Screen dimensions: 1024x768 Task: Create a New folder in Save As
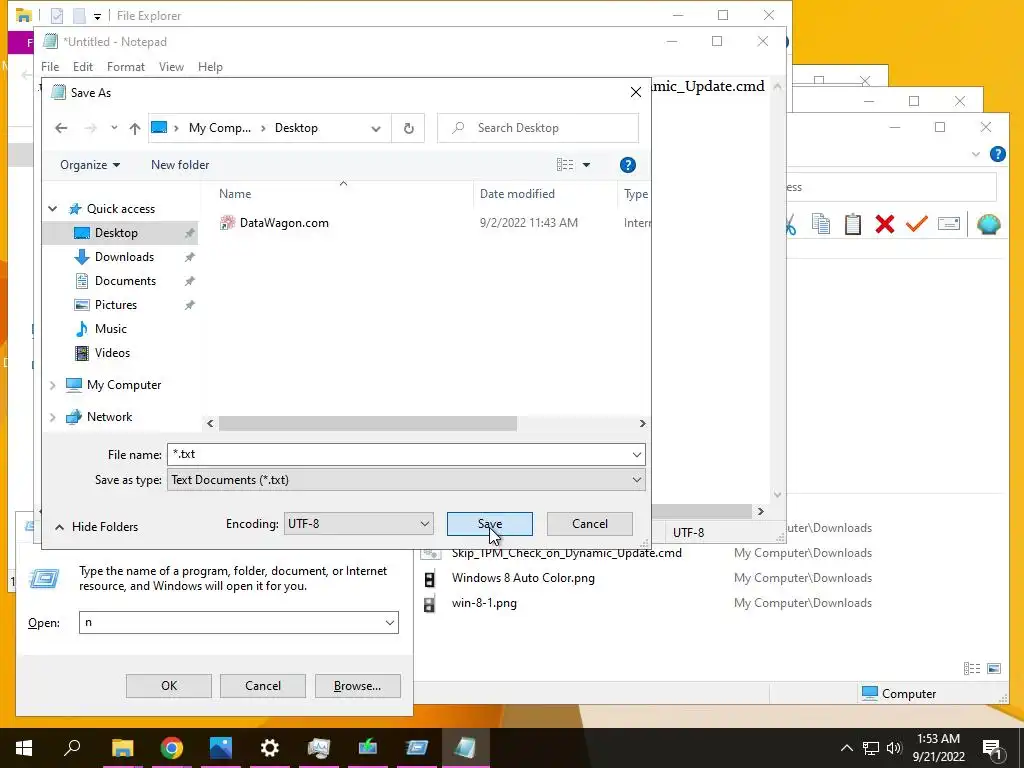[x=180, y=165]
